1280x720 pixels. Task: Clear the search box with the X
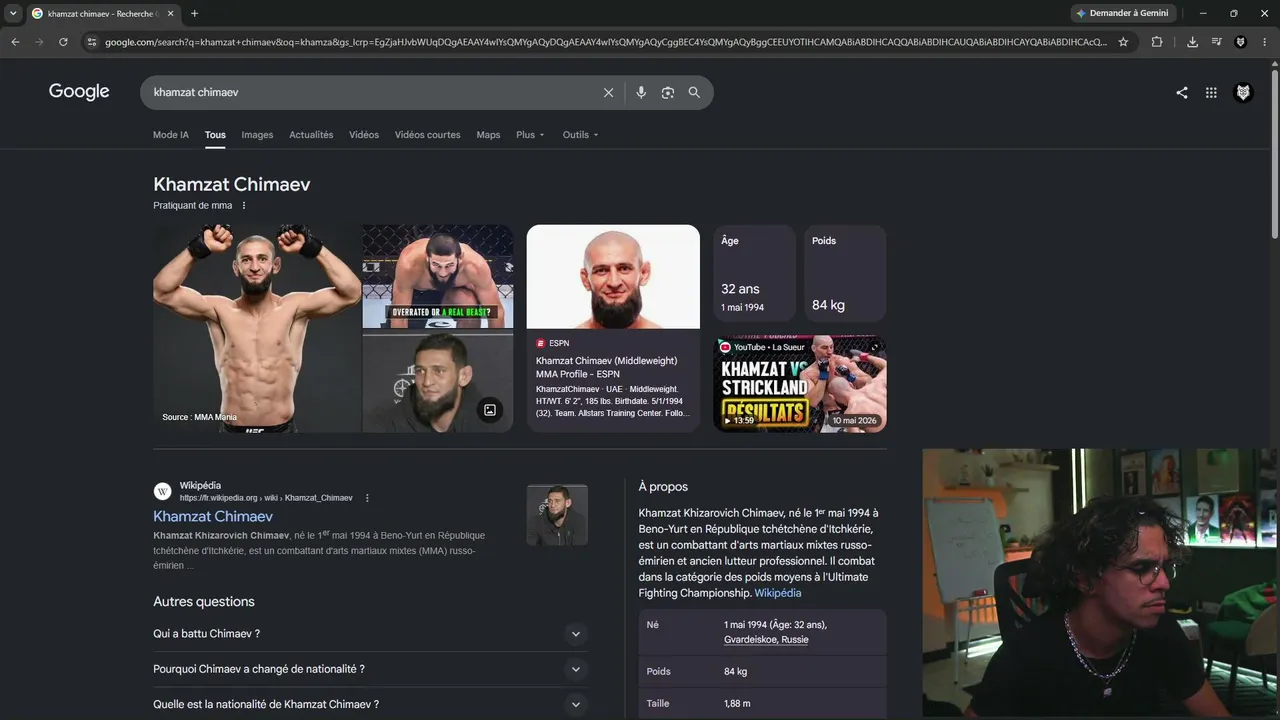coord(608,92)
